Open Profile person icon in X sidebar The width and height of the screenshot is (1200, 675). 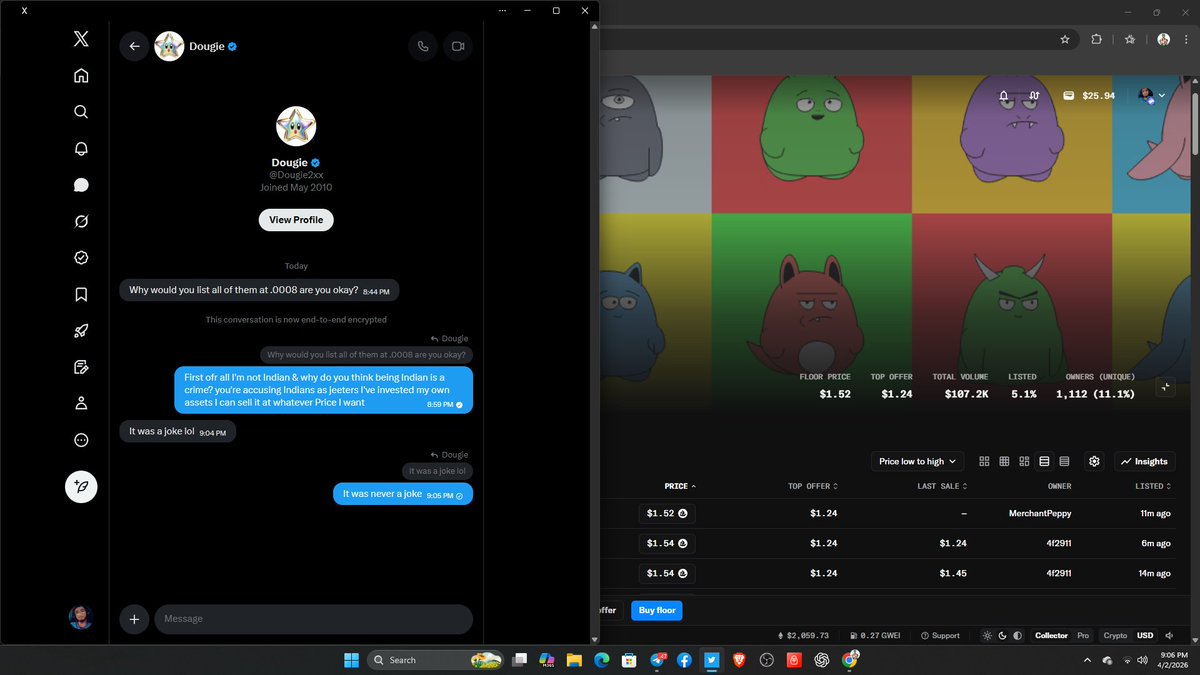(81, 403)
